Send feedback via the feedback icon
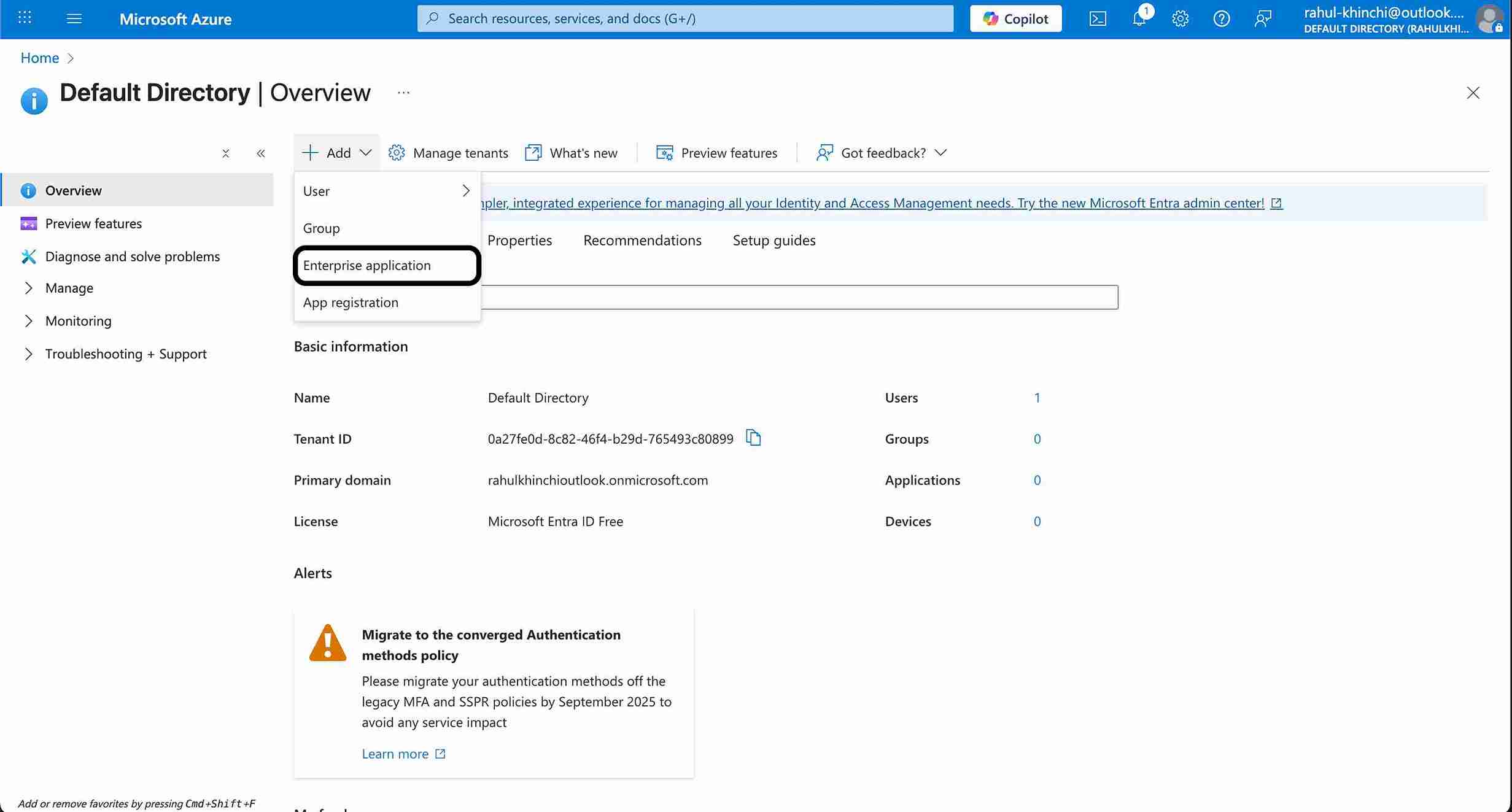 (1263, 18)
